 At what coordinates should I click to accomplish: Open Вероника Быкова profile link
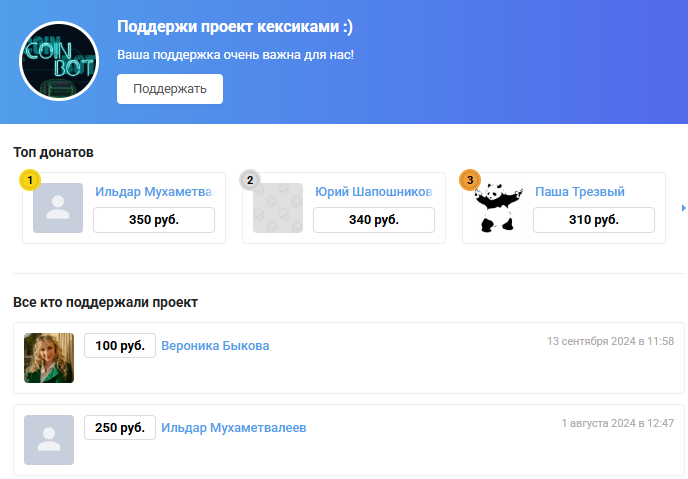[215, 346]
